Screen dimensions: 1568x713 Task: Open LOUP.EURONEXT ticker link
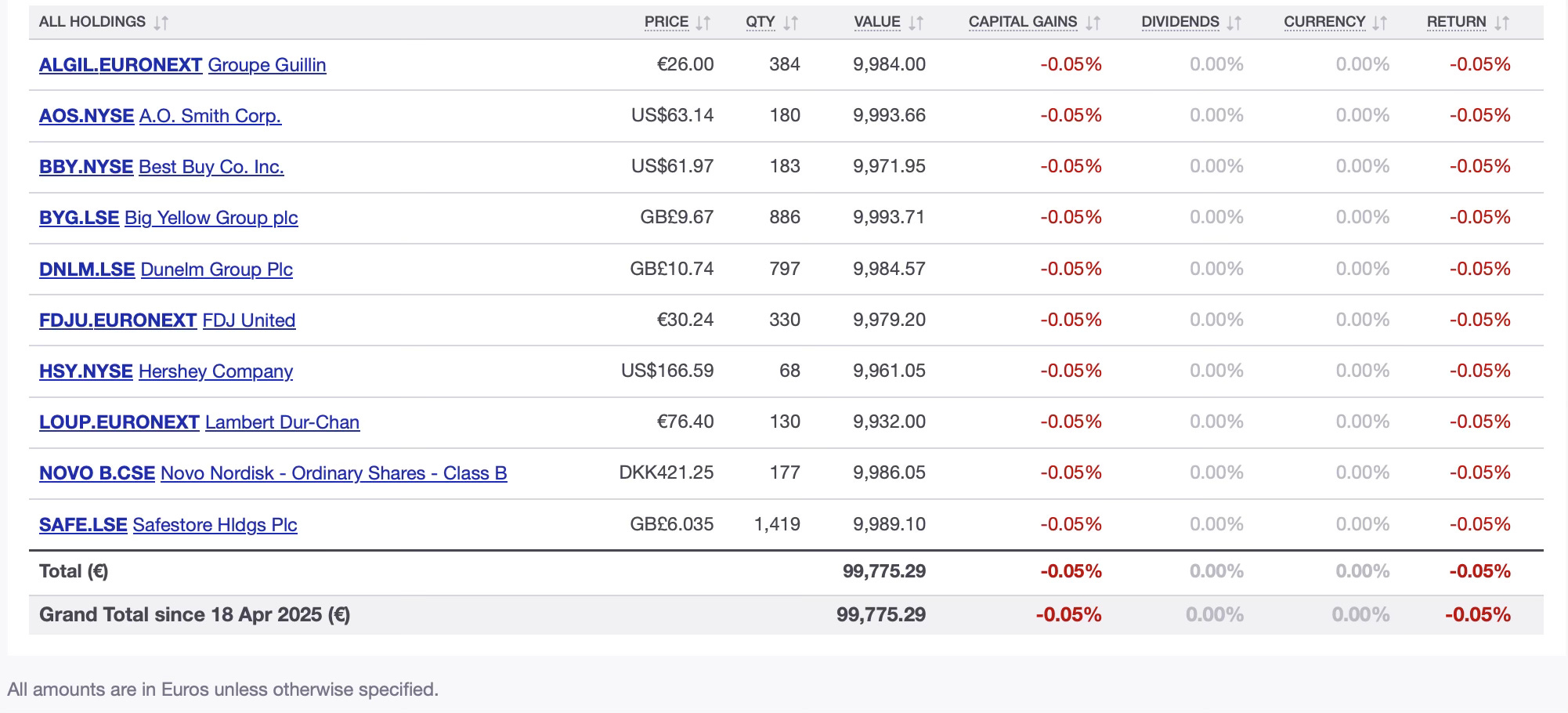[119, 422]
